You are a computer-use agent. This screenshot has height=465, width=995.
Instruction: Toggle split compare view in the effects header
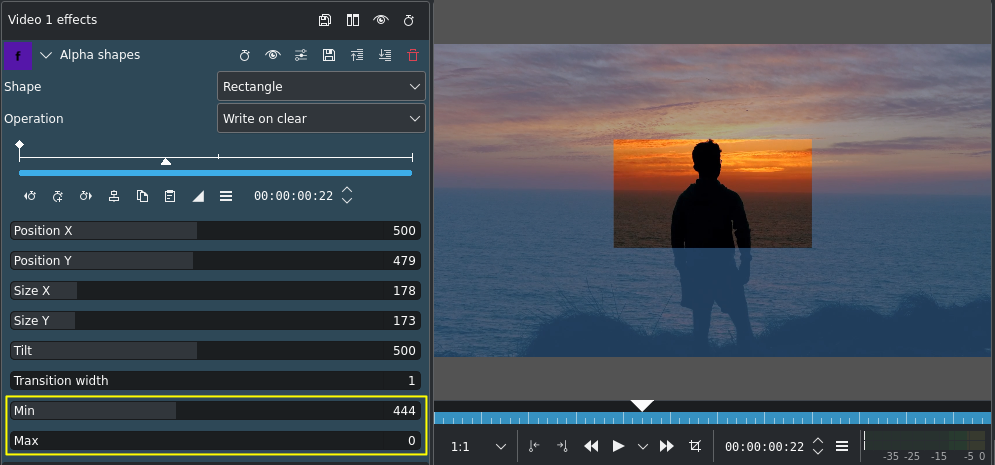click(x=353, y=20)
